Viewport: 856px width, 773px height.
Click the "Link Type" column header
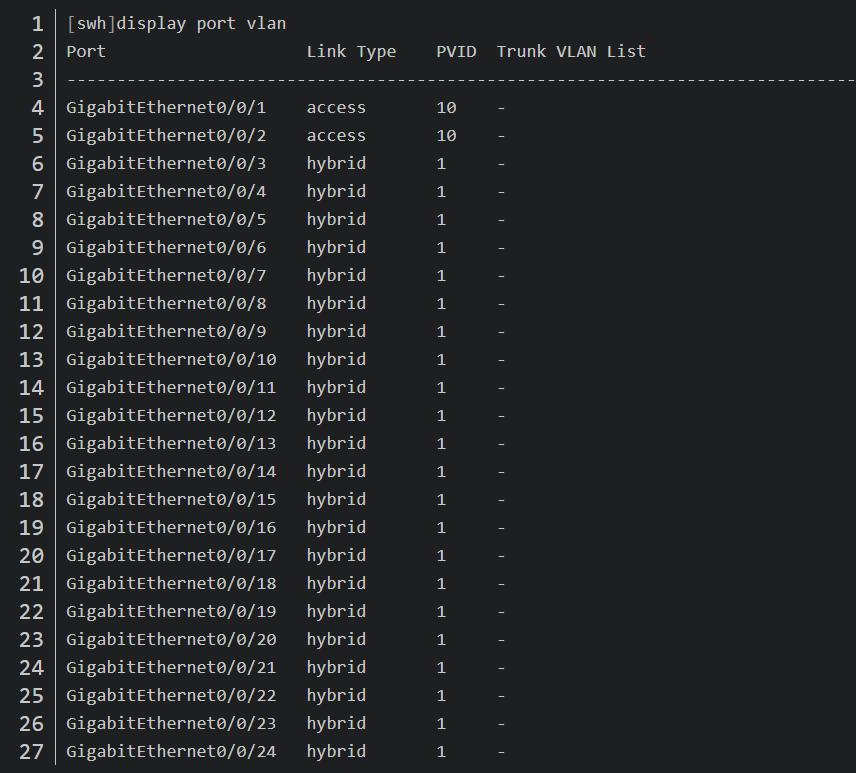[x=351, y=51]
